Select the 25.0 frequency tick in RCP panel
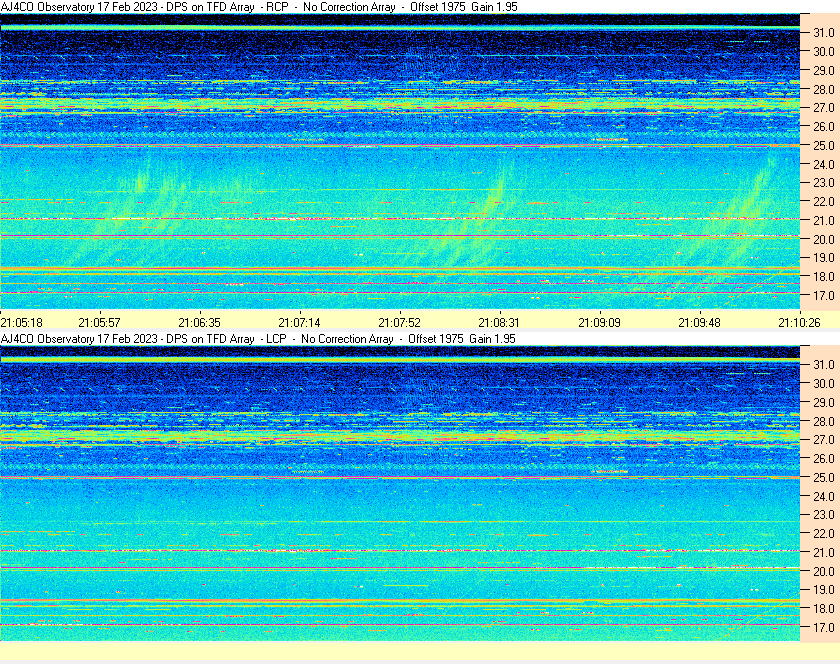840x664 pixels. point(823,145)
